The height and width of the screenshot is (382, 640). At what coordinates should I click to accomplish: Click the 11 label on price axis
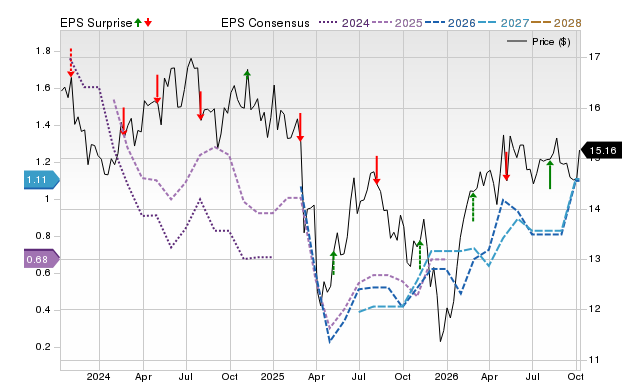594,360
